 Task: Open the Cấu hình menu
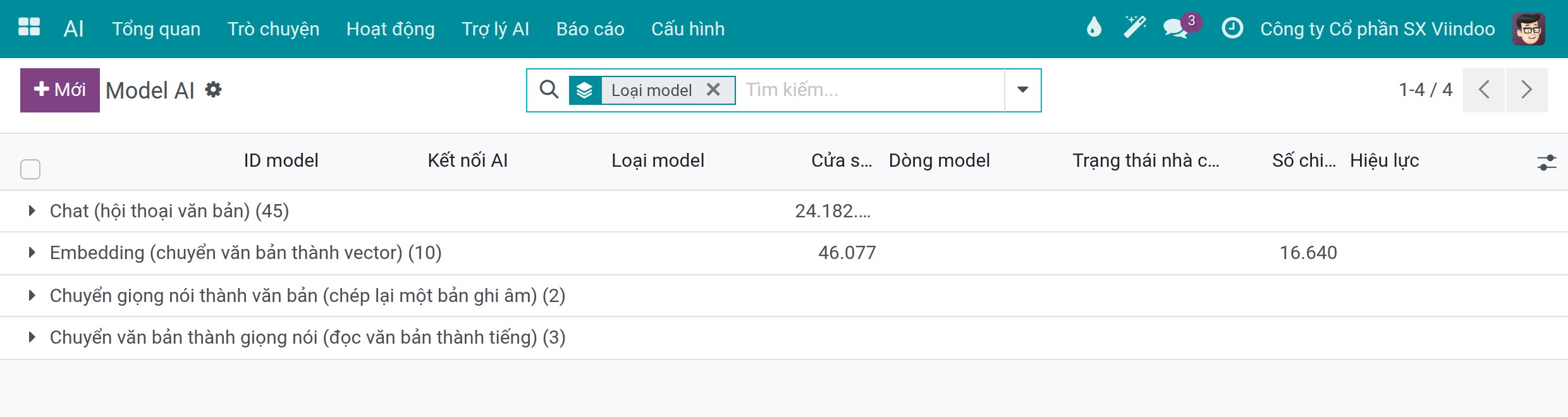tap(688, 29)
